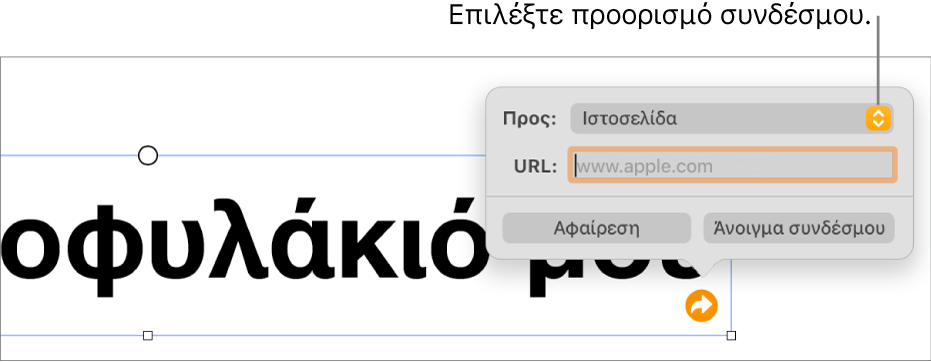Viewport: 931px width, 362px height.
Task: Click the bottom-middle square selection handle
Action: pyautogui.click(x=148, y=336)
